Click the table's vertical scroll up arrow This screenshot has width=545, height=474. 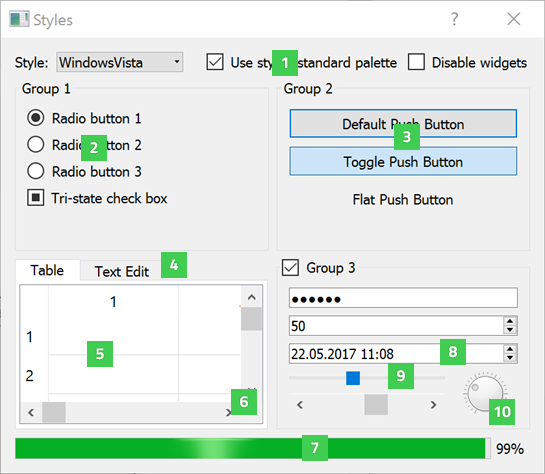(x=252, y=297)
